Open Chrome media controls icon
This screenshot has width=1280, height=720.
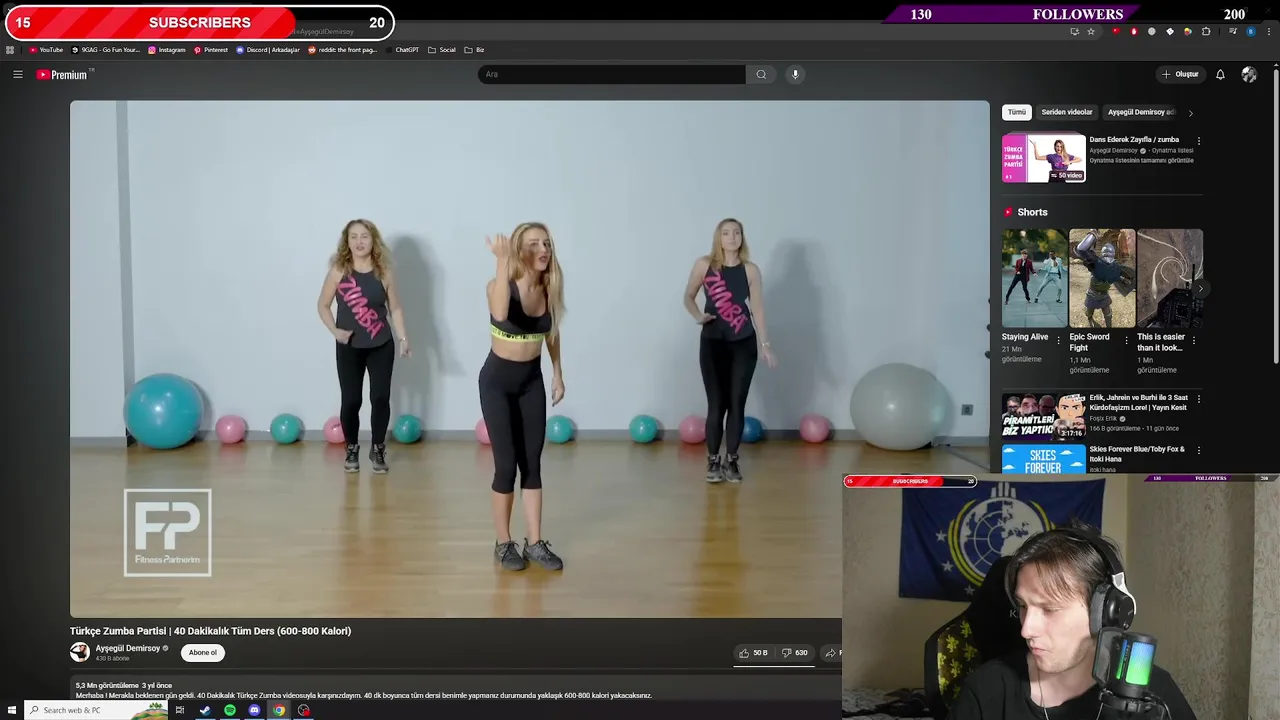pyautogui.click(x=1233, y=31)
